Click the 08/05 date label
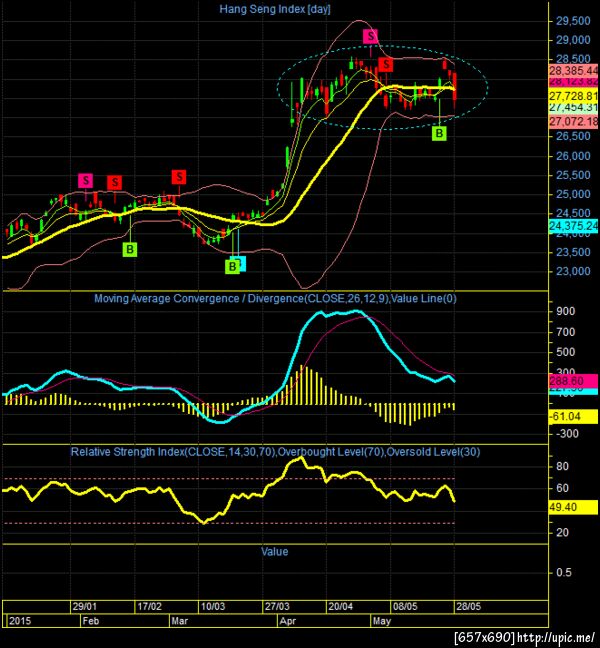Screen dimensions: 600x648 [x=405, y=607]
